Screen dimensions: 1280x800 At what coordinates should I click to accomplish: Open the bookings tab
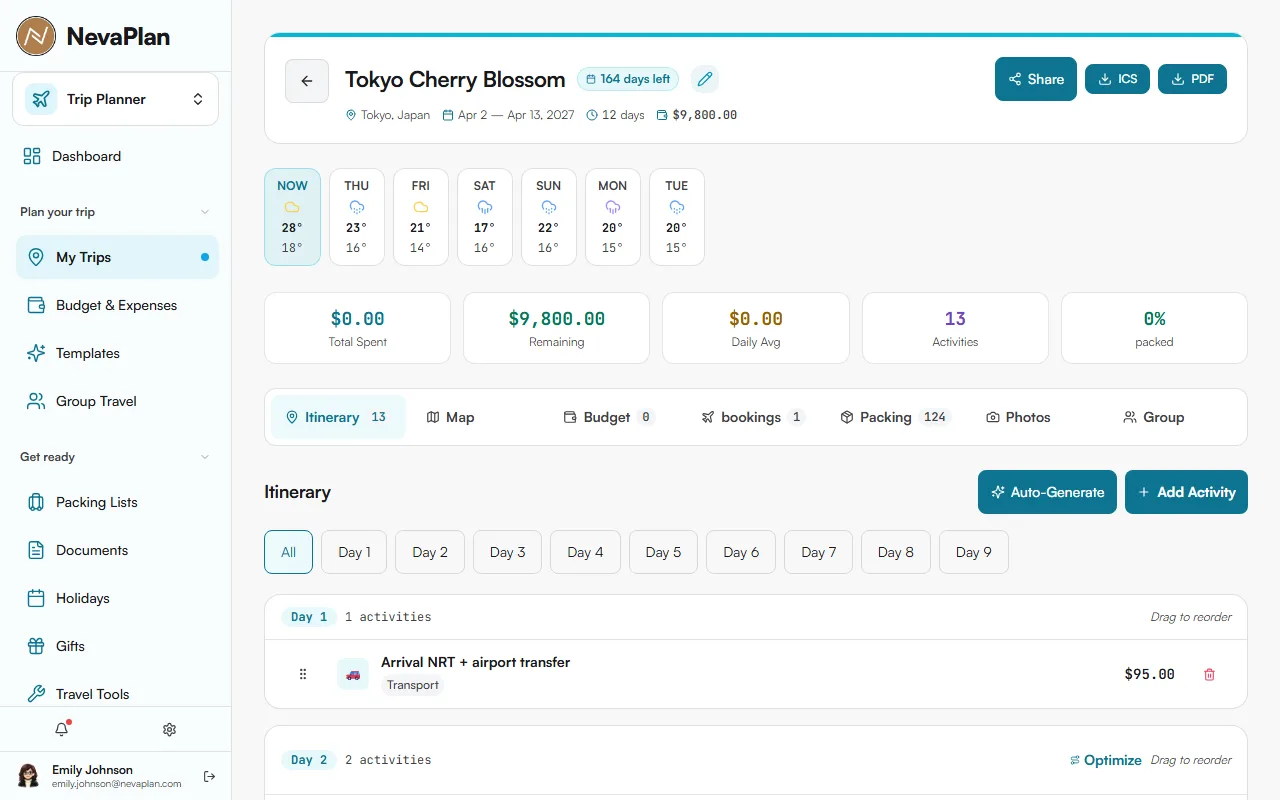pyautogui.click(x=753, y=417)
